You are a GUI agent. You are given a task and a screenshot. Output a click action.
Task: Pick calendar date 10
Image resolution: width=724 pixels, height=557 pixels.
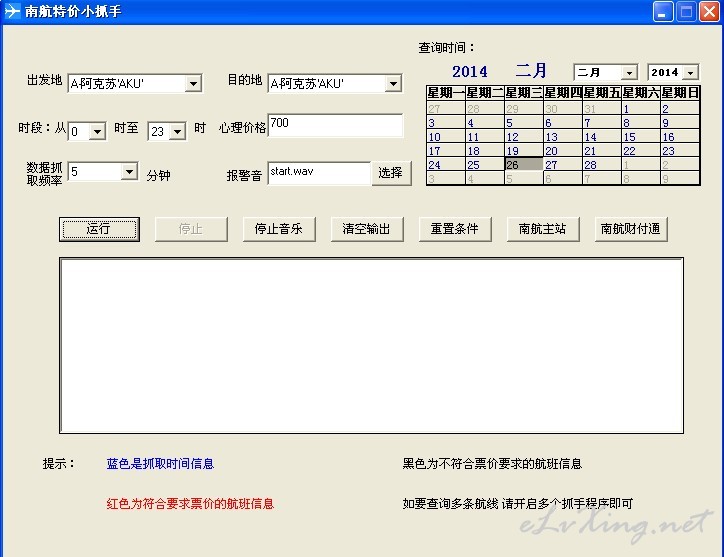click(x=446, y=137)
